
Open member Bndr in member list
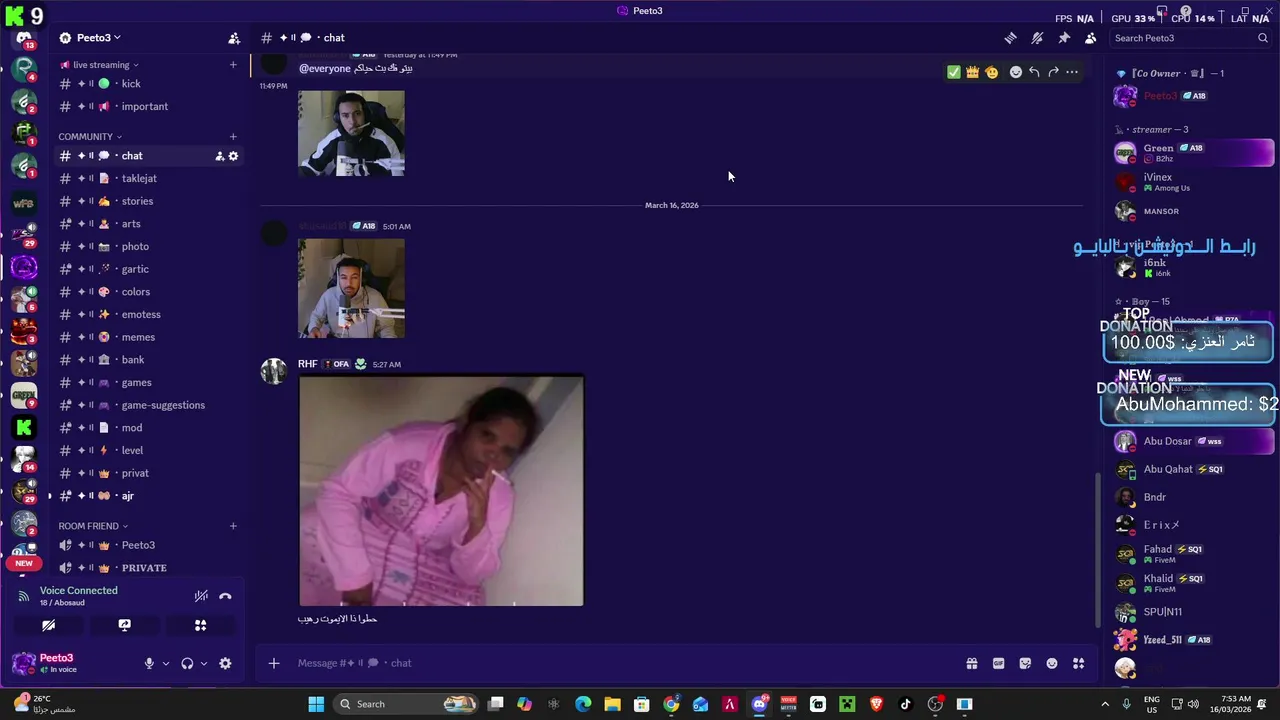pyautogui.click(x=1193, y=497)
